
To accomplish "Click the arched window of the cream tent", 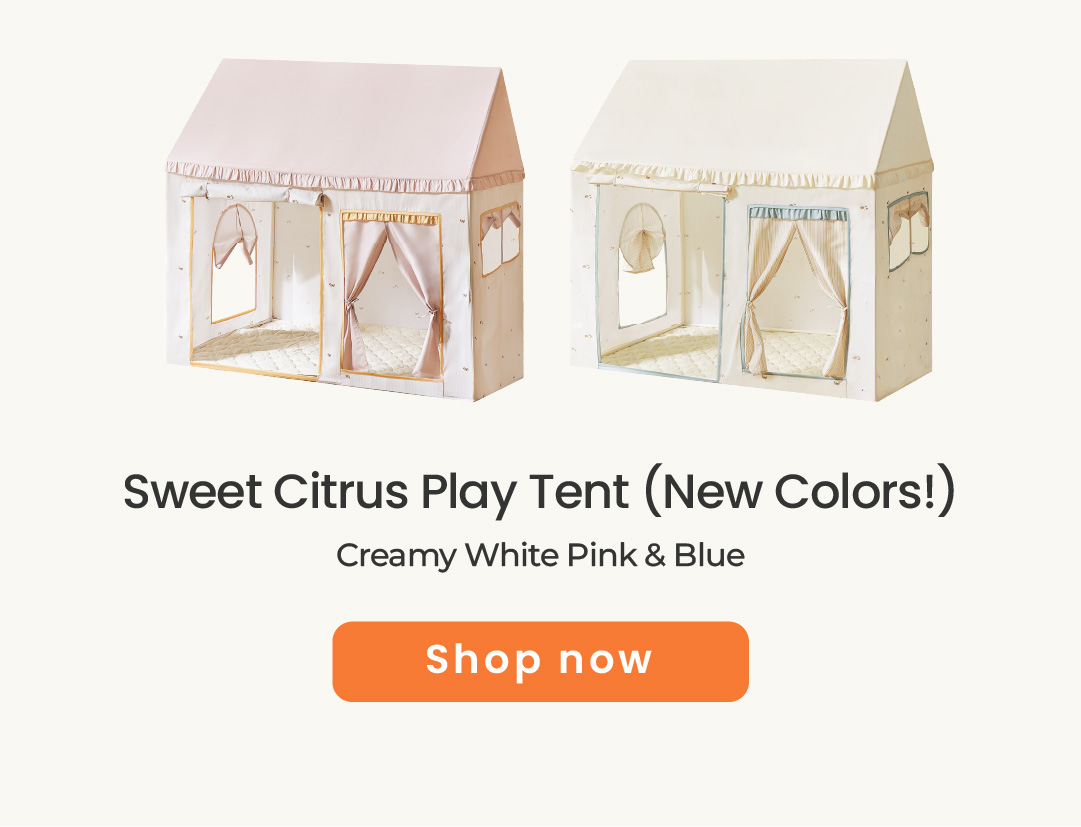I will coord(643,265).
